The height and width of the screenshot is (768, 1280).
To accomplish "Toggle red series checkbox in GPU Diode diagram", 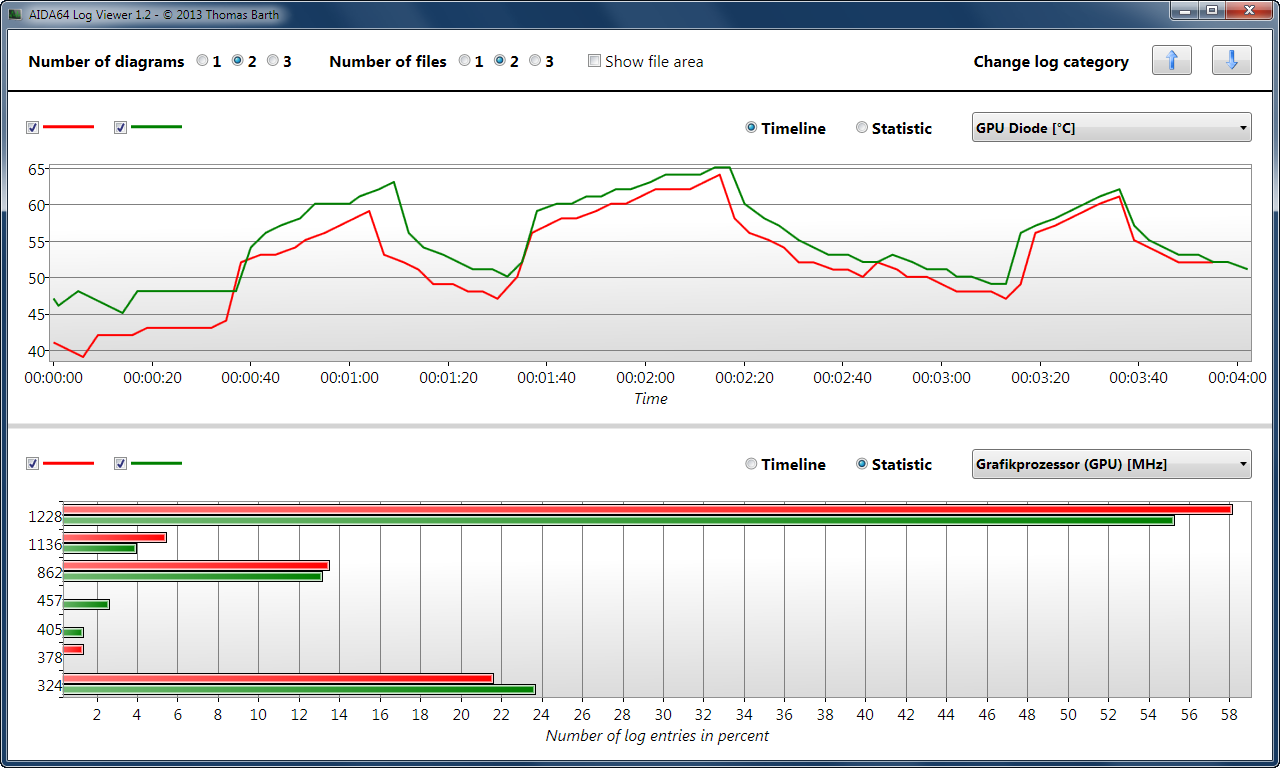I will pyautogui.click(x=33, y=127).
